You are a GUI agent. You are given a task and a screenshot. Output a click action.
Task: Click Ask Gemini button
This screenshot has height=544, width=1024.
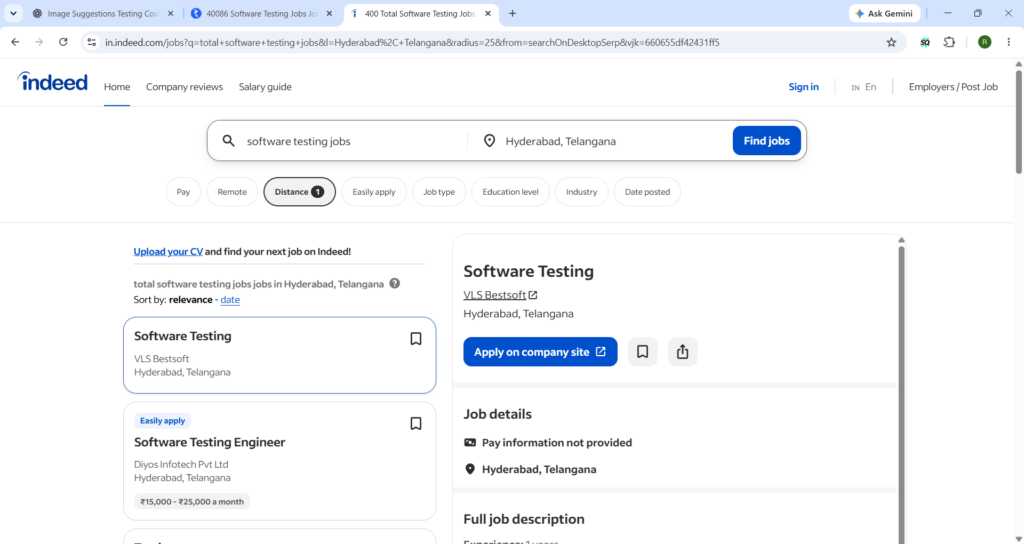(x=884, y=14)
